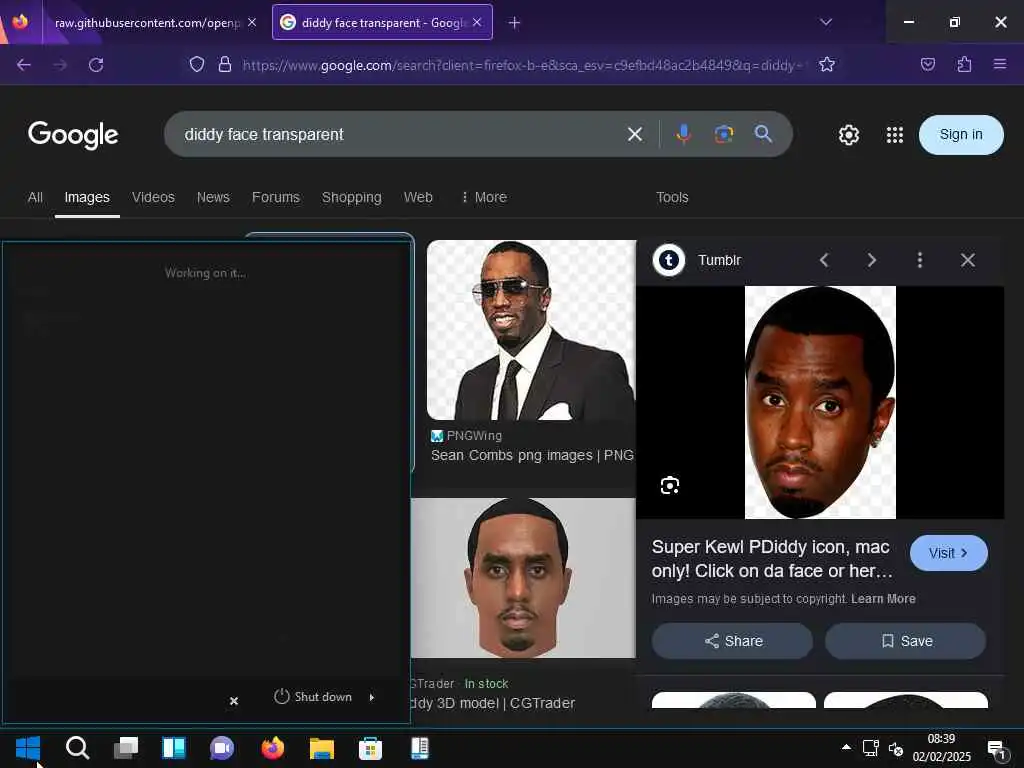The height and width of the screenshot is (768, 1024).
Task: Show hidden system tray icons
Action: (846, 747)
